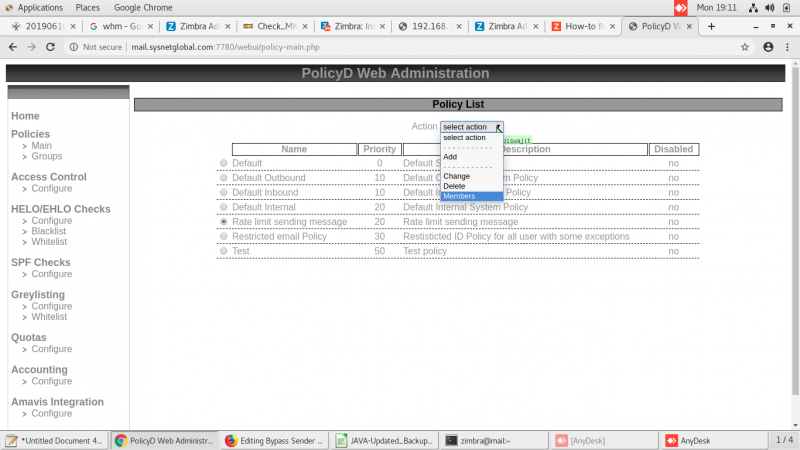
Task: Switch to Firefox Editing Bypass Sender taskbar item
Action: (x=275, y=440)
